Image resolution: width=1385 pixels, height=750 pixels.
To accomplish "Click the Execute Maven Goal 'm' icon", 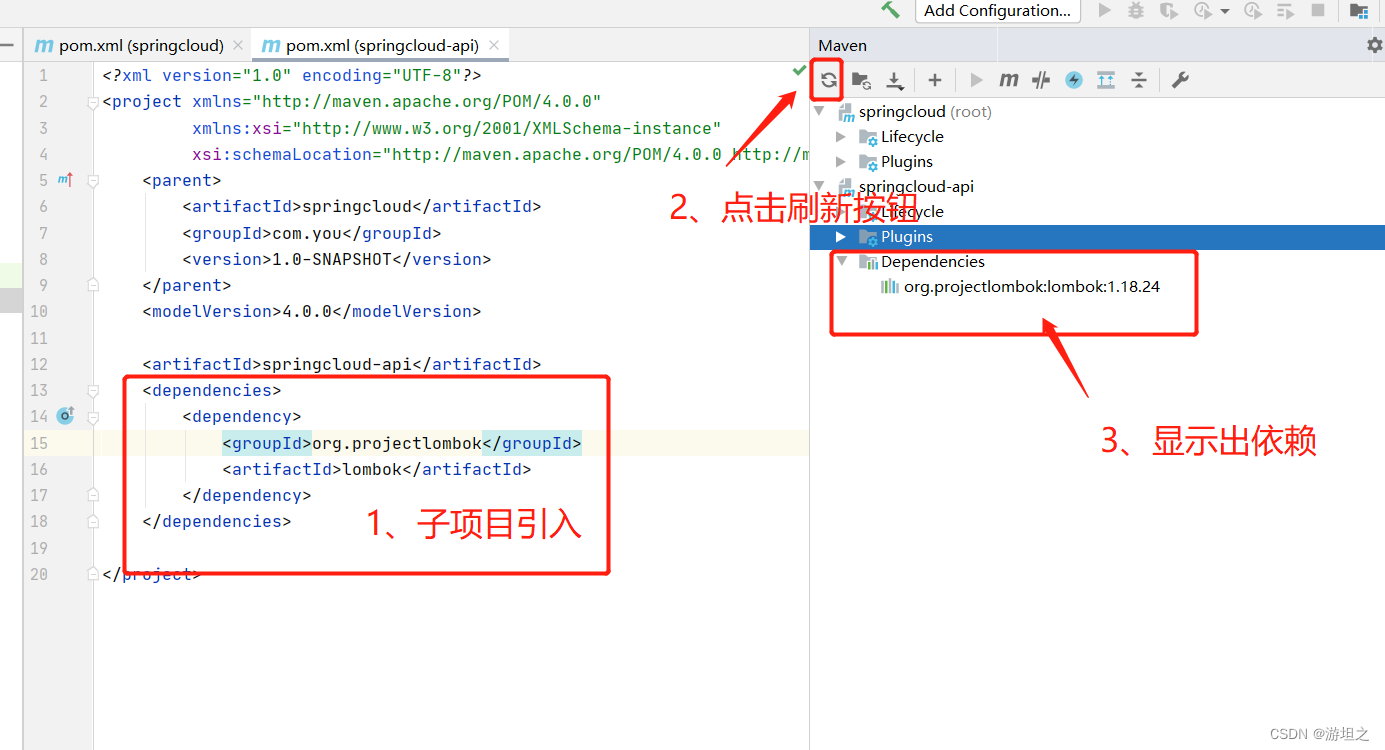I will tap(1009, 80).
